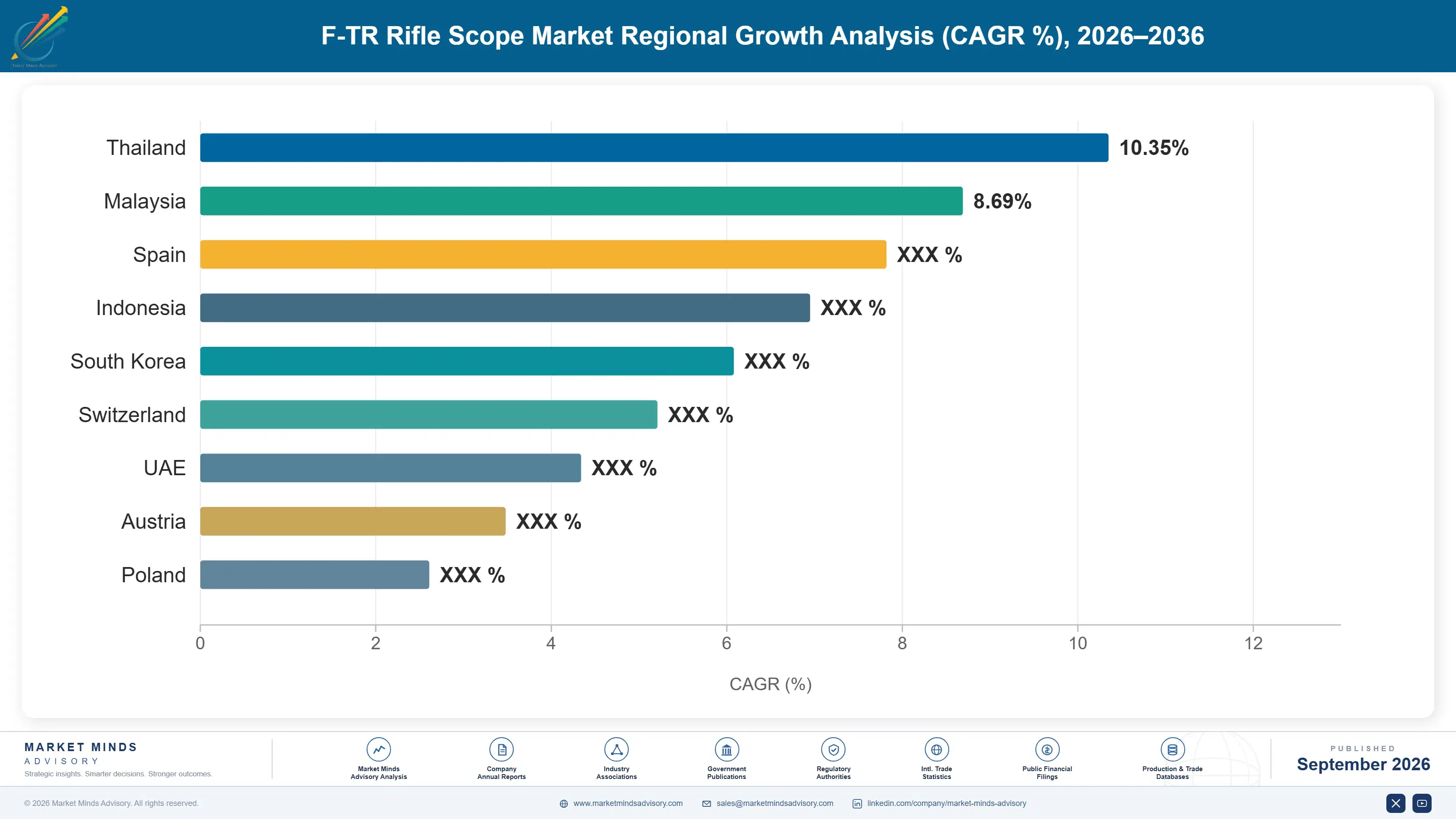Click the MARKET MINDS ADVISORY footer wordmark
This screenshot has height=819, width=1456.
tap(81, 753)
